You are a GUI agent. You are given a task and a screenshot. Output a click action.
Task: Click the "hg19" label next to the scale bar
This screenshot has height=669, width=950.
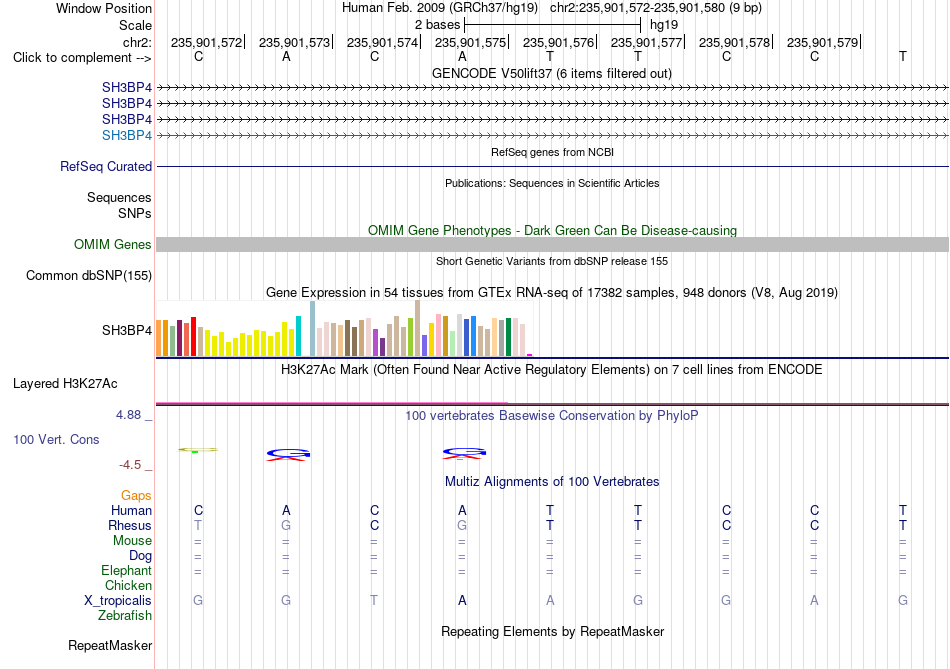point(663,25)
